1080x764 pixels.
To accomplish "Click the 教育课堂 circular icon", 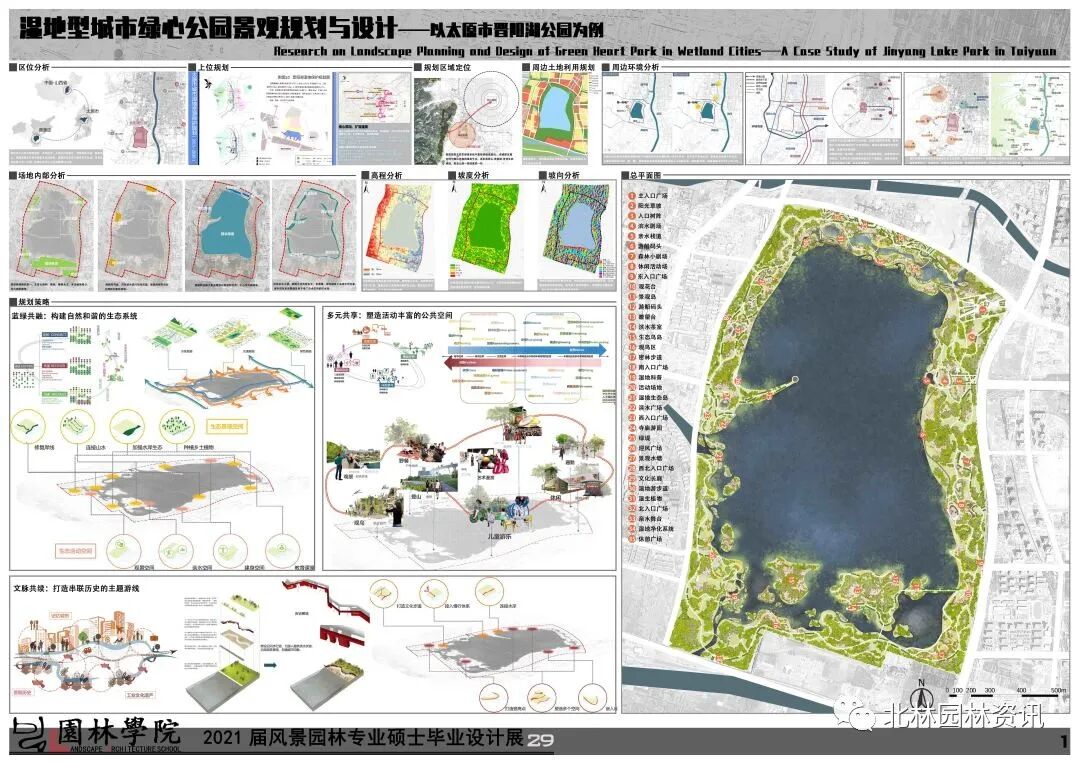I will pos(282,550).
